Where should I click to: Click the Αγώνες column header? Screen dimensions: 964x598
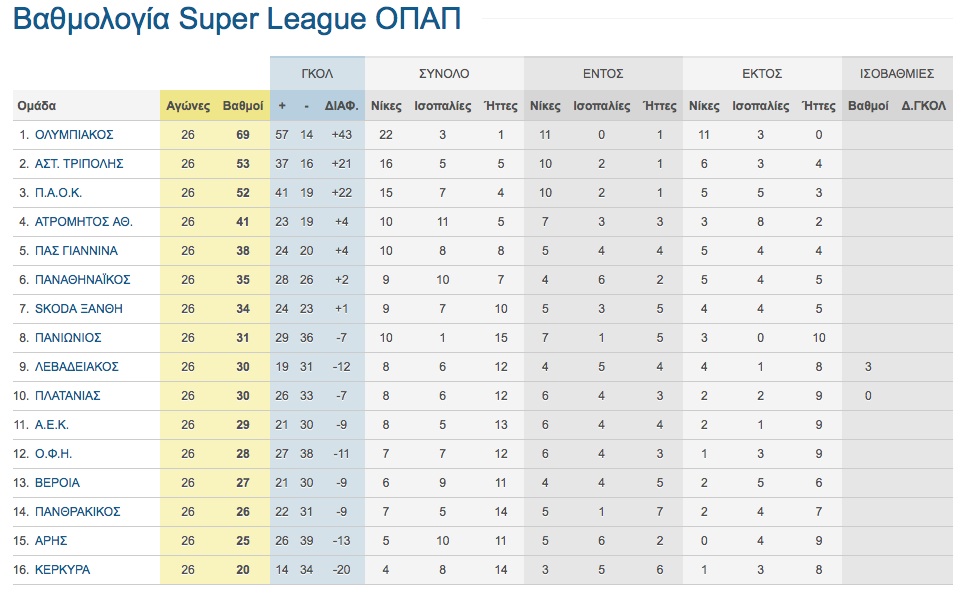coord(187,105)
